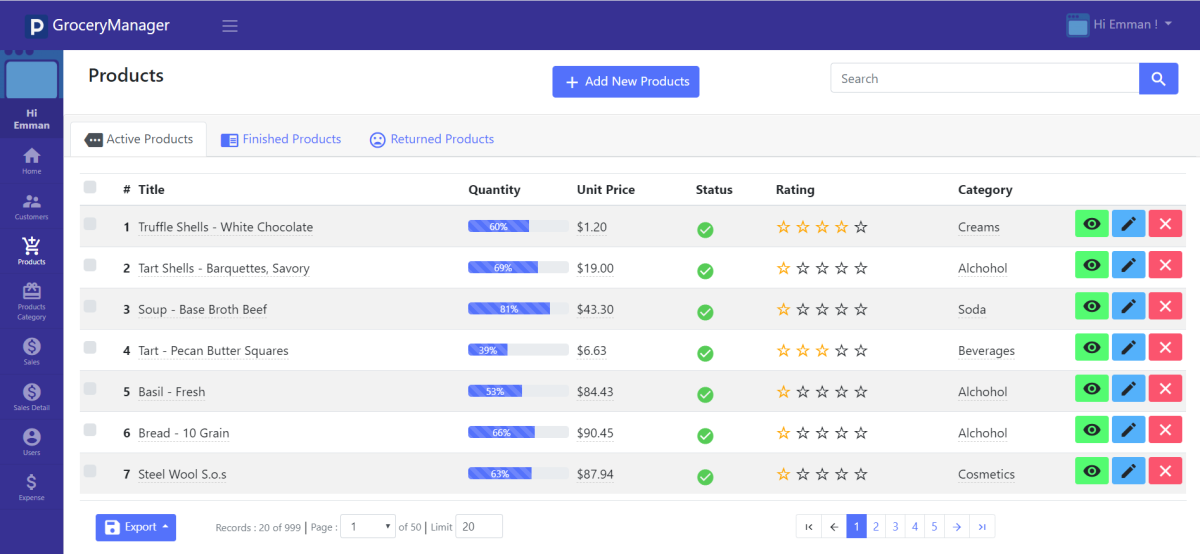Click the Limit input showing 20
Image resolution: width=1200 pixels, height=554 pixels.
479,527
